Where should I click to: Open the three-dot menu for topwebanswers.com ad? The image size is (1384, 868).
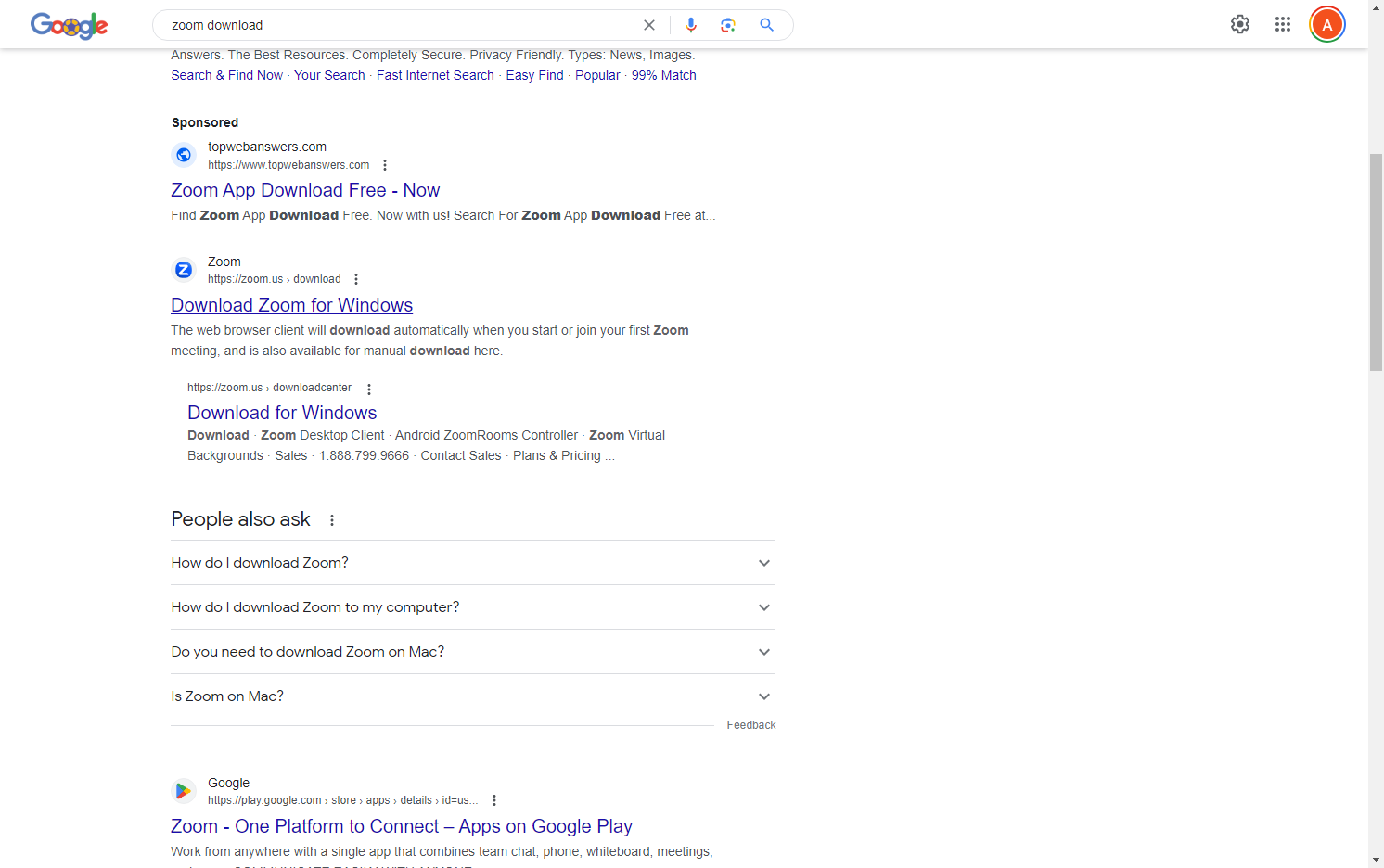(385, 165)
